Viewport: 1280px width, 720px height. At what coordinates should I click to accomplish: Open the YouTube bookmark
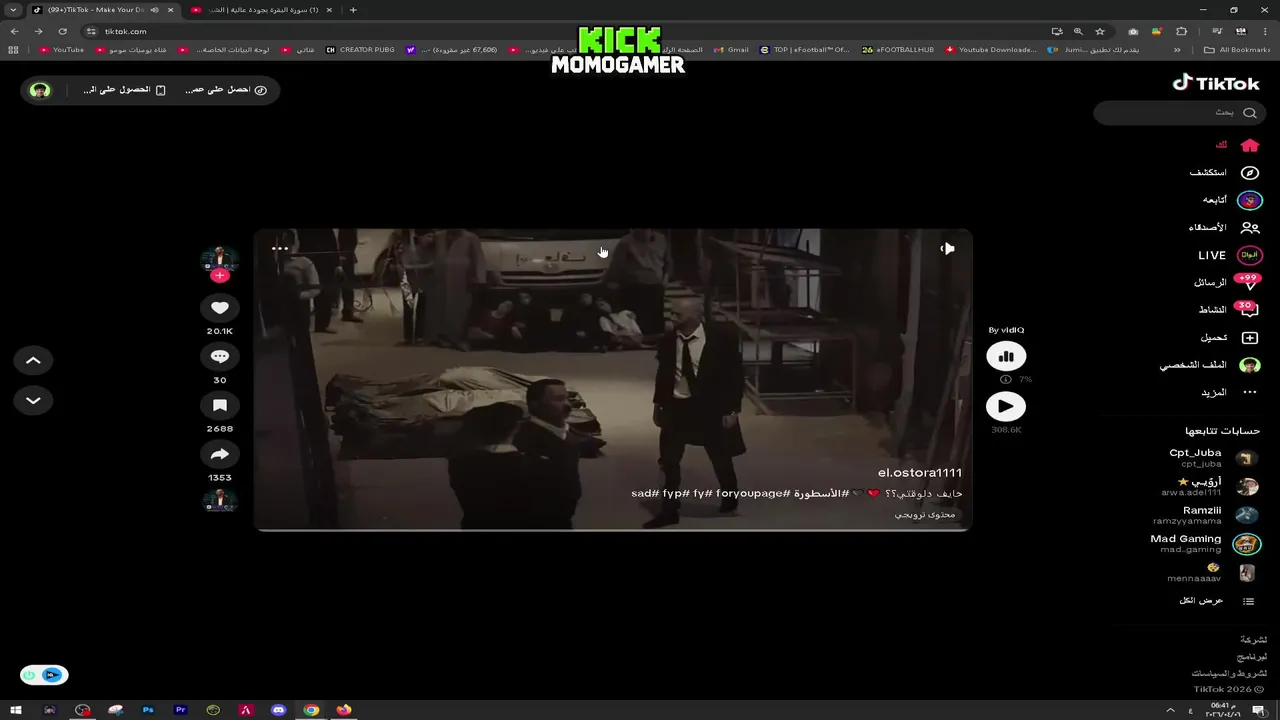point(62,50)
